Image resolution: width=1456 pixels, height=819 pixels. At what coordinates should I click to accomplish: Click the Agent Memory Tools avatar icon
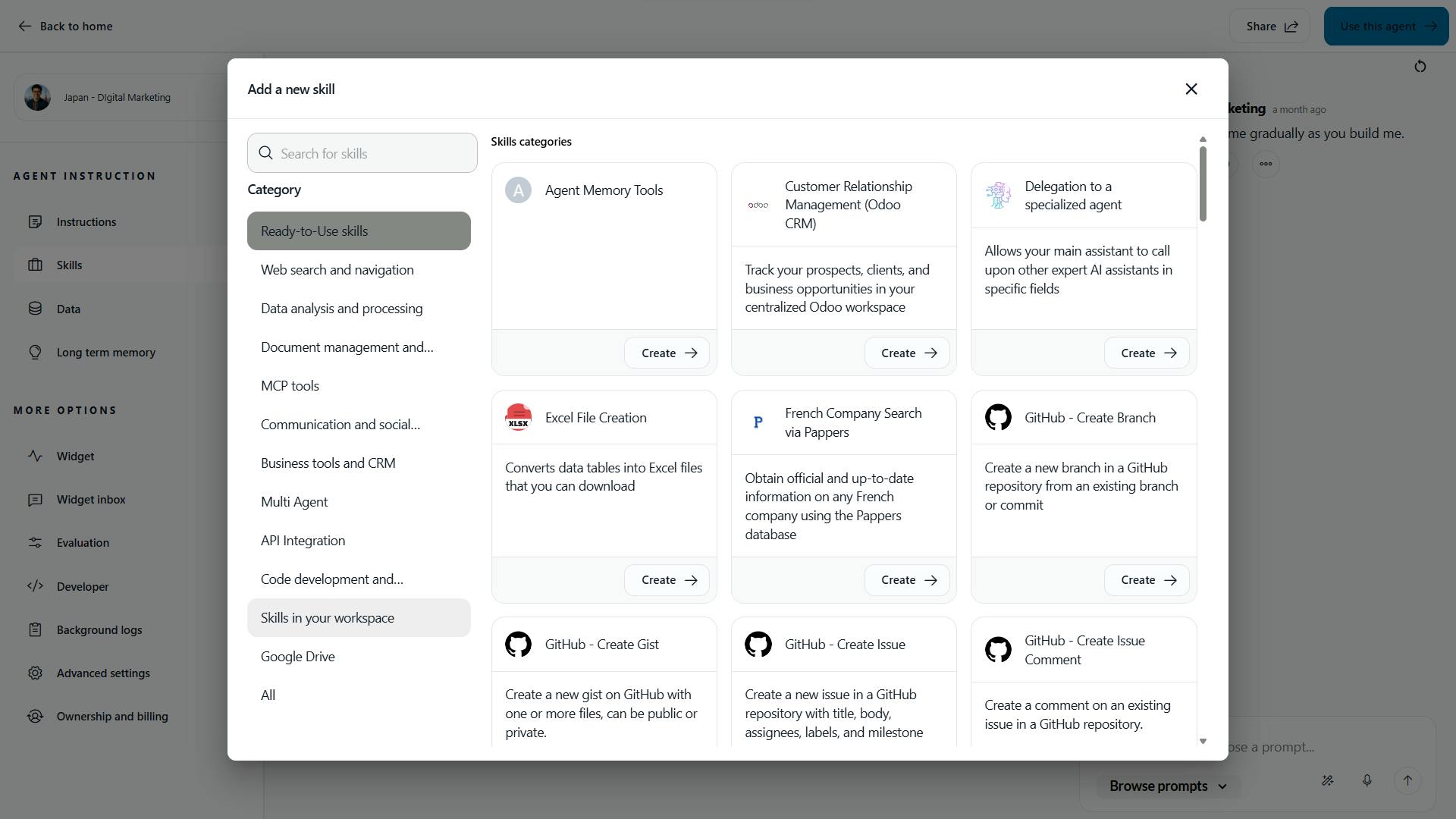[x=518, y=190]
